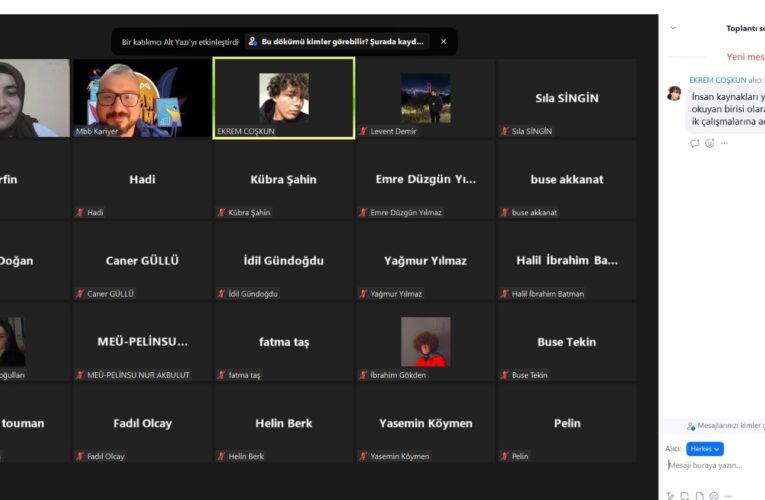Add an emoji reaction to Ekrem's message
The width and height of the screenshot is (765, 500).
(710, 143)
